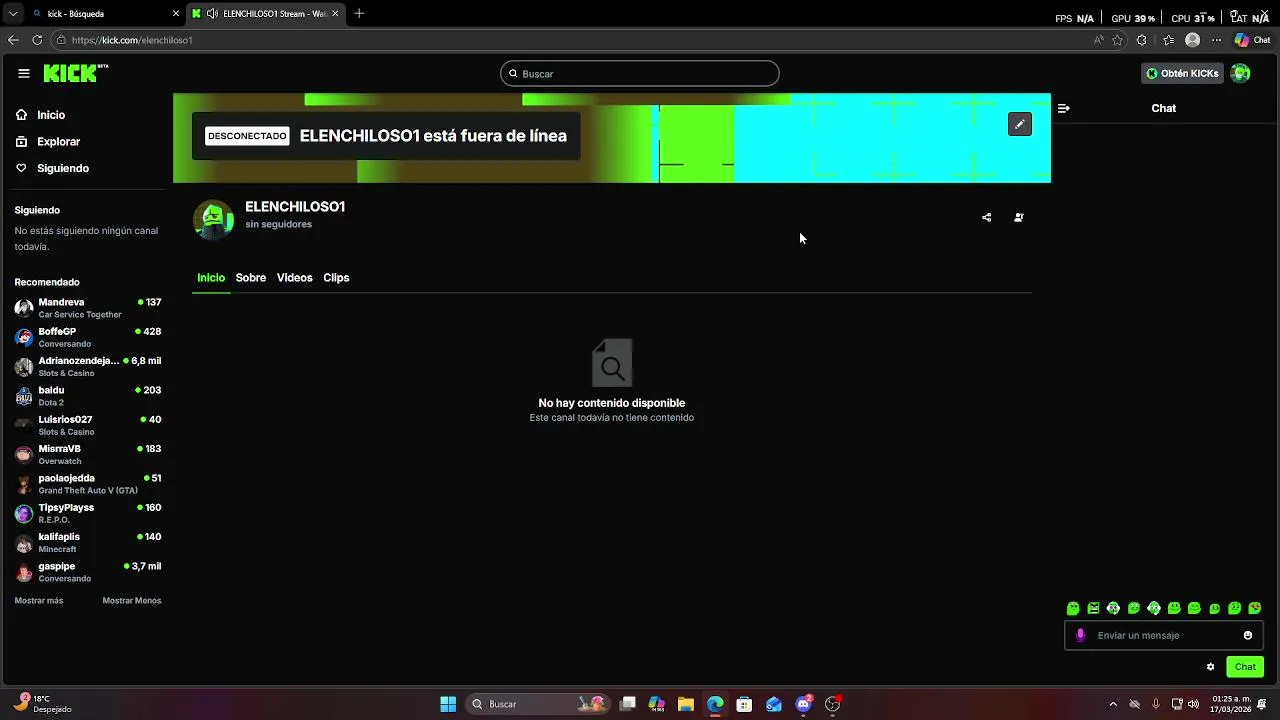
Task: Open Discord from taskbar
Action: pos(803,704)
